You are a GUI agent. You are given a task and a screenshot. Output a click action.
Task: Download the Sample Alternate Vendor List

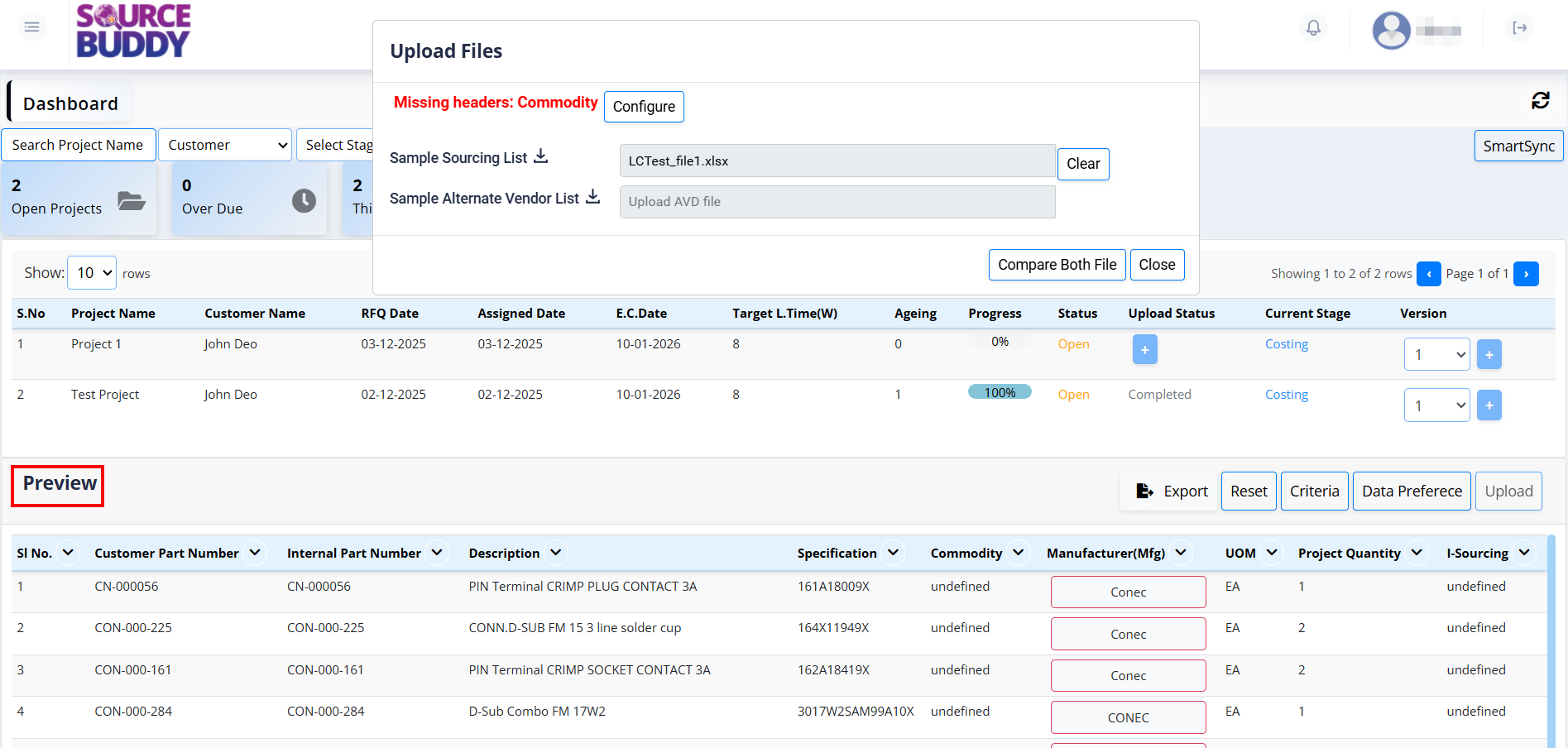(x=592, y=197)
